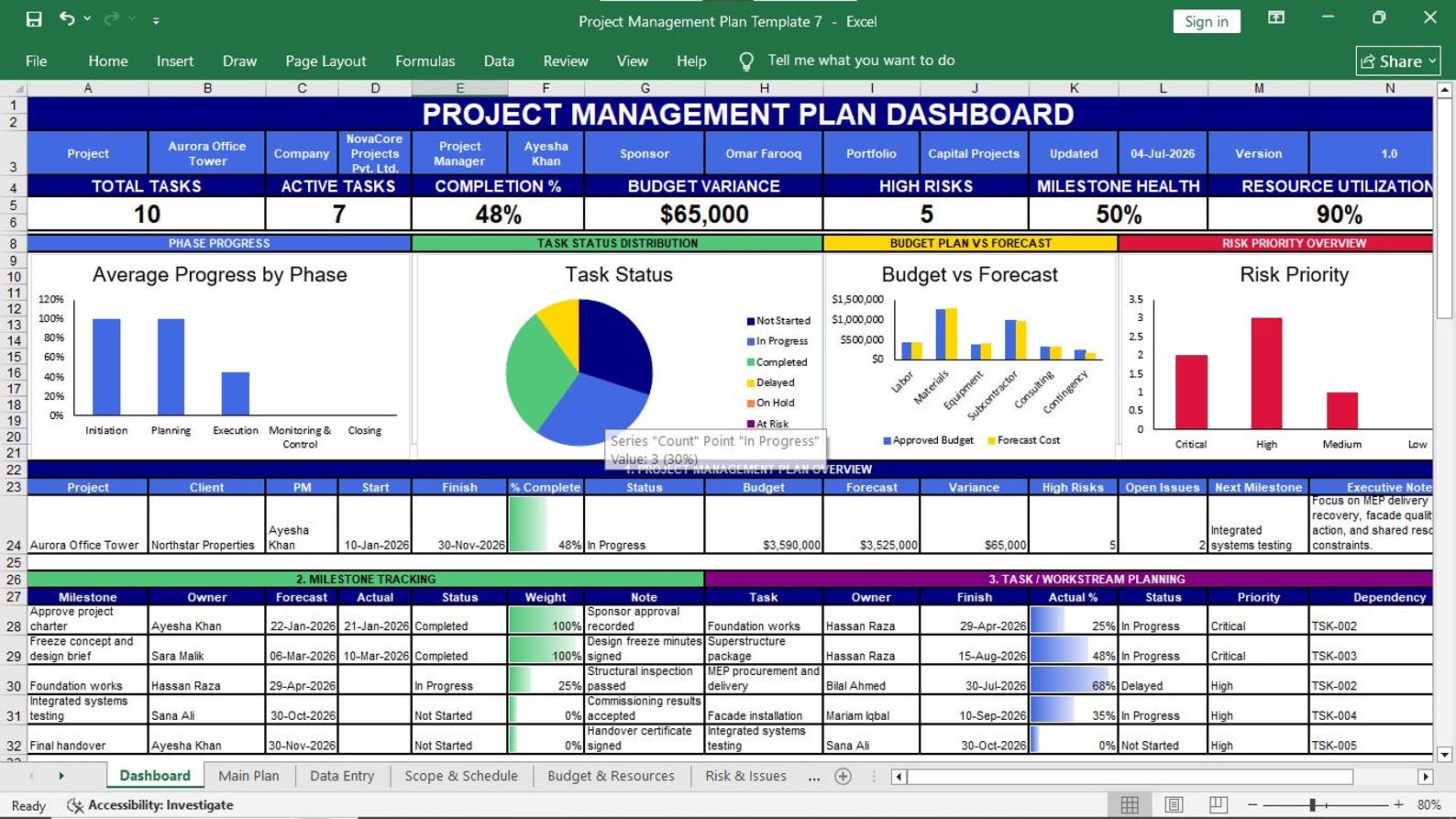Viewport: 1456px width, 819px height.
Task: Select row 24 header
Action: [x=13, y=525]
